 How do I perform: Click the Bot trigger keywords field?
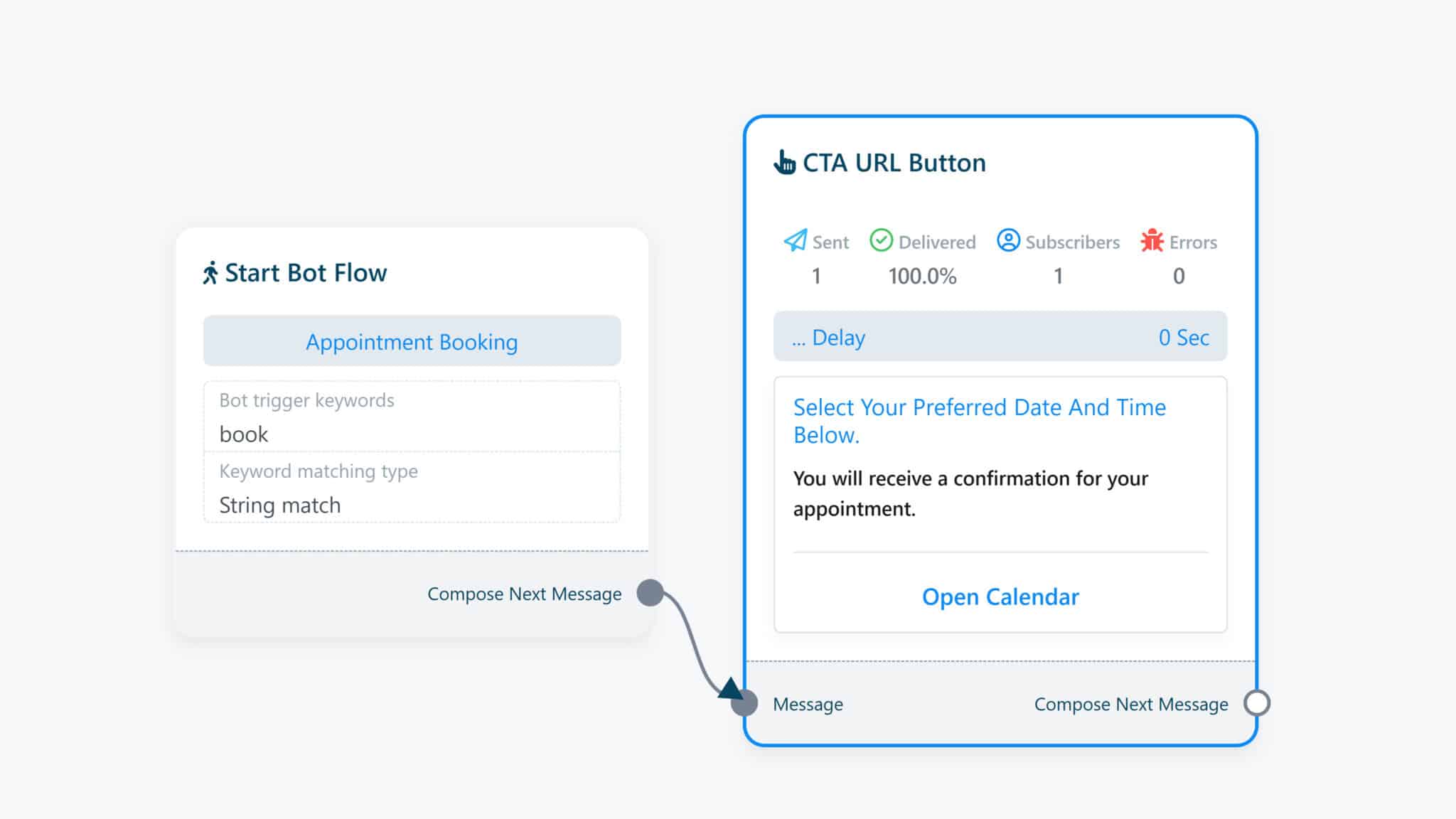tap(412, 417)
